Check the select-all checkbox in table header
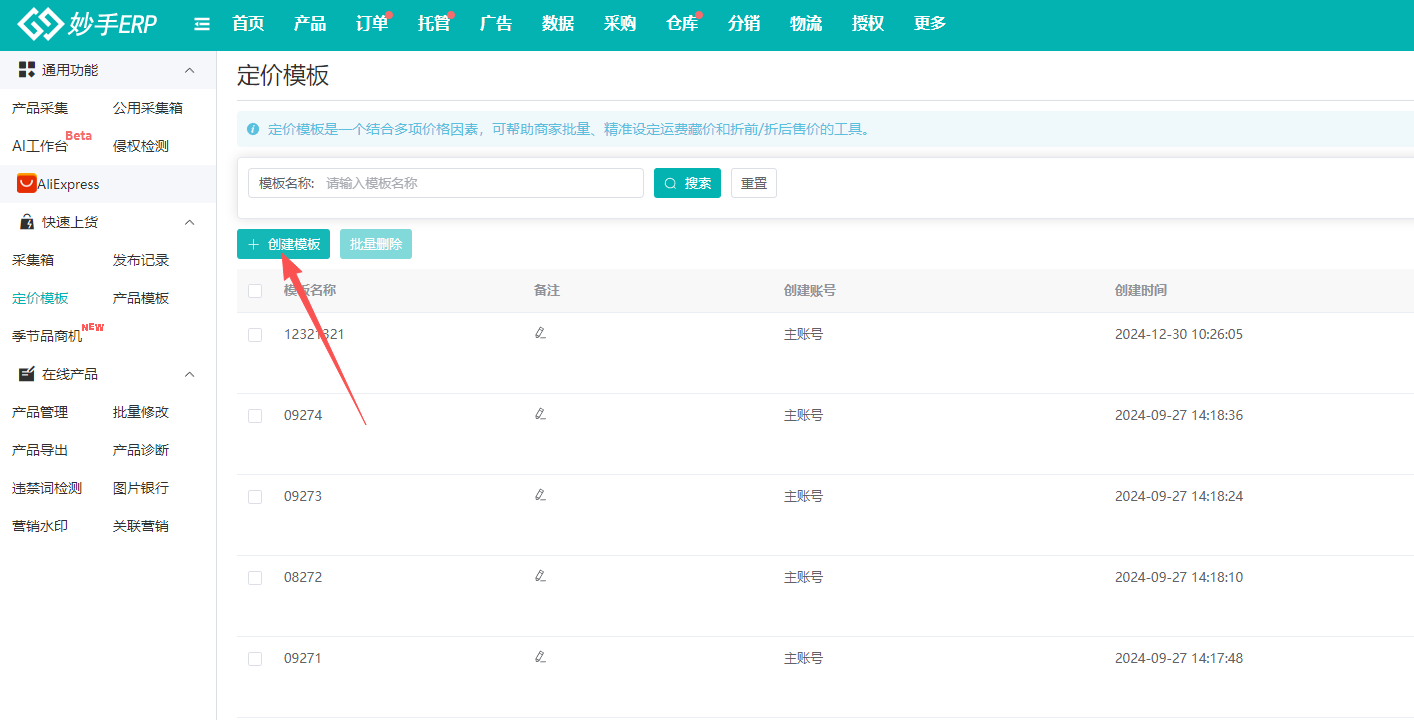Viewport: 1414px width, 720px height. coord(255,290)
